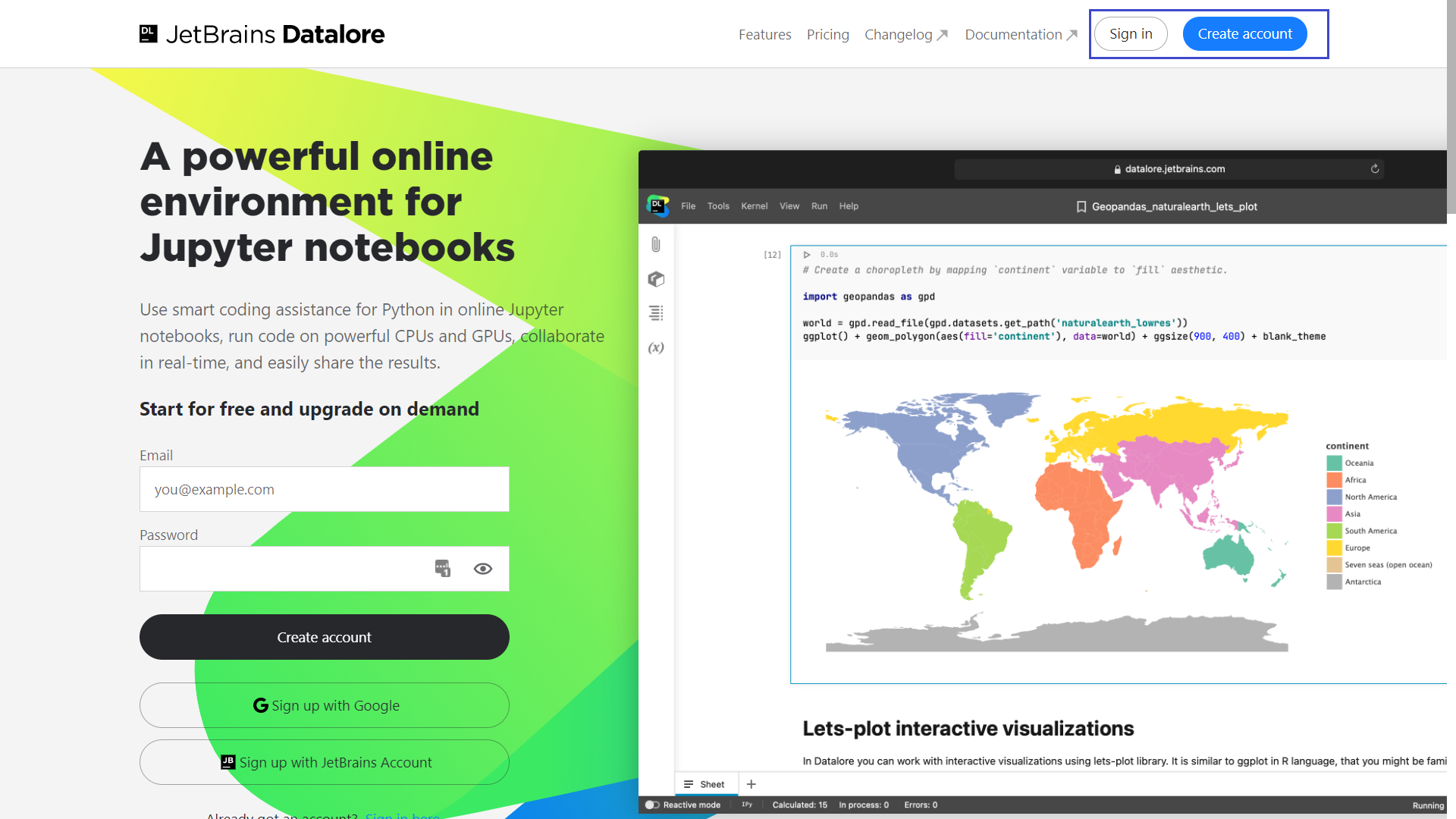Click Sign up with JetBrains Account button
This screenshot has width=1456, height=819.
click(324, 762)
